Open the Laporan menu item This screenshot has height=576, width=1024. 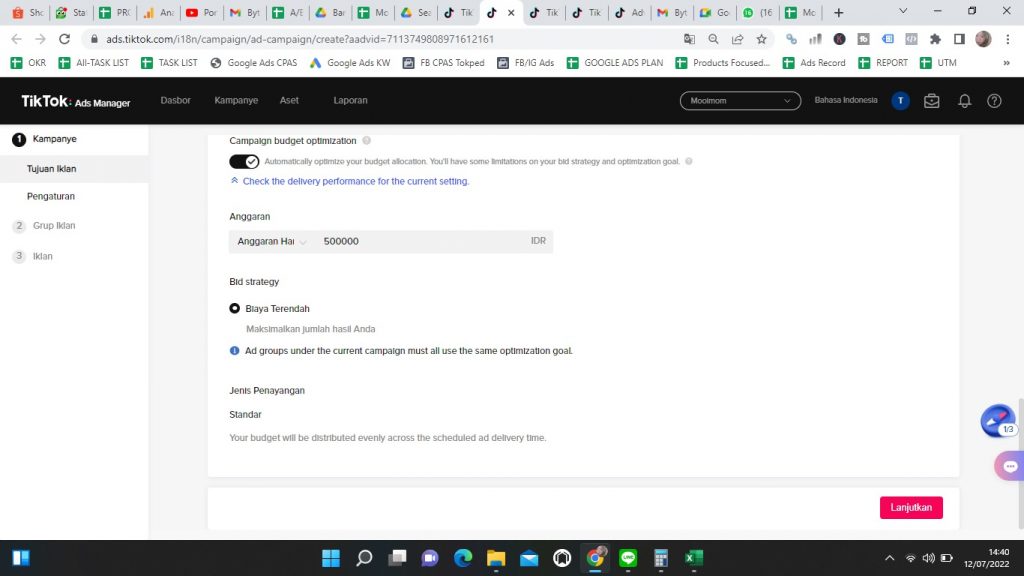click(x=350, y=101)
